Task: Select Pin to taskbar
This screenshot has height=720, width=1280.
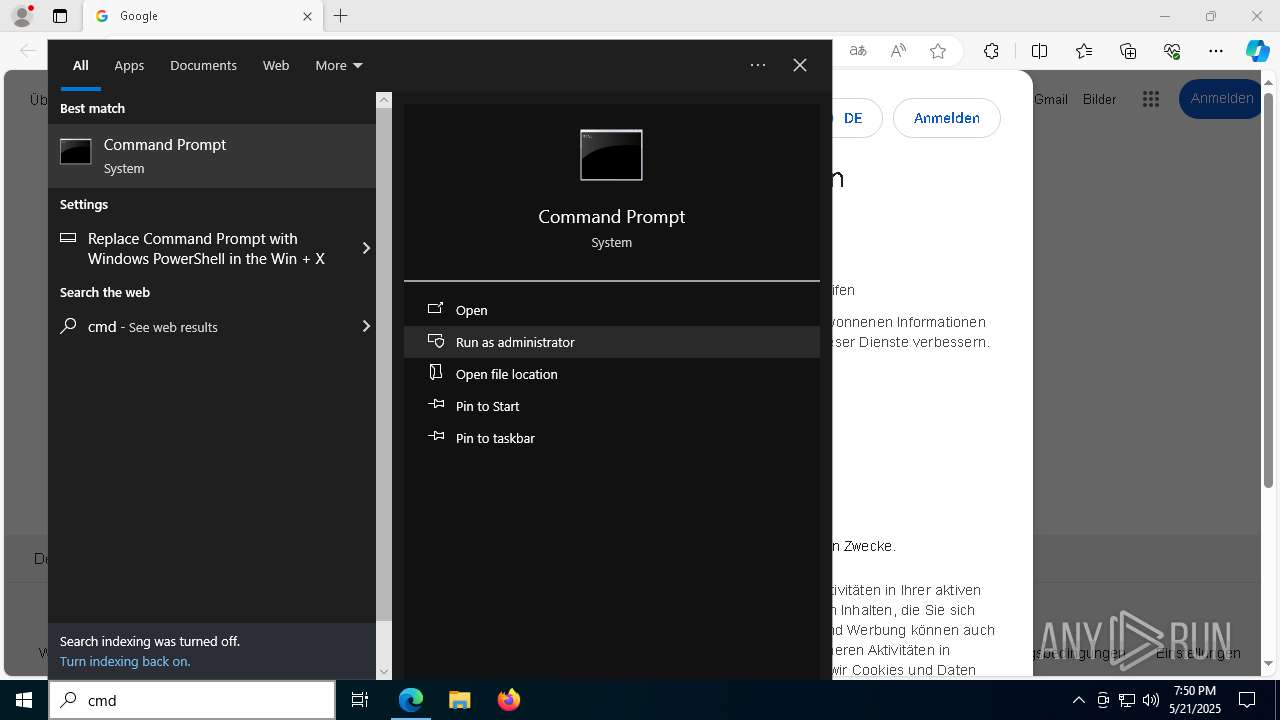Action: coord(611,438)
